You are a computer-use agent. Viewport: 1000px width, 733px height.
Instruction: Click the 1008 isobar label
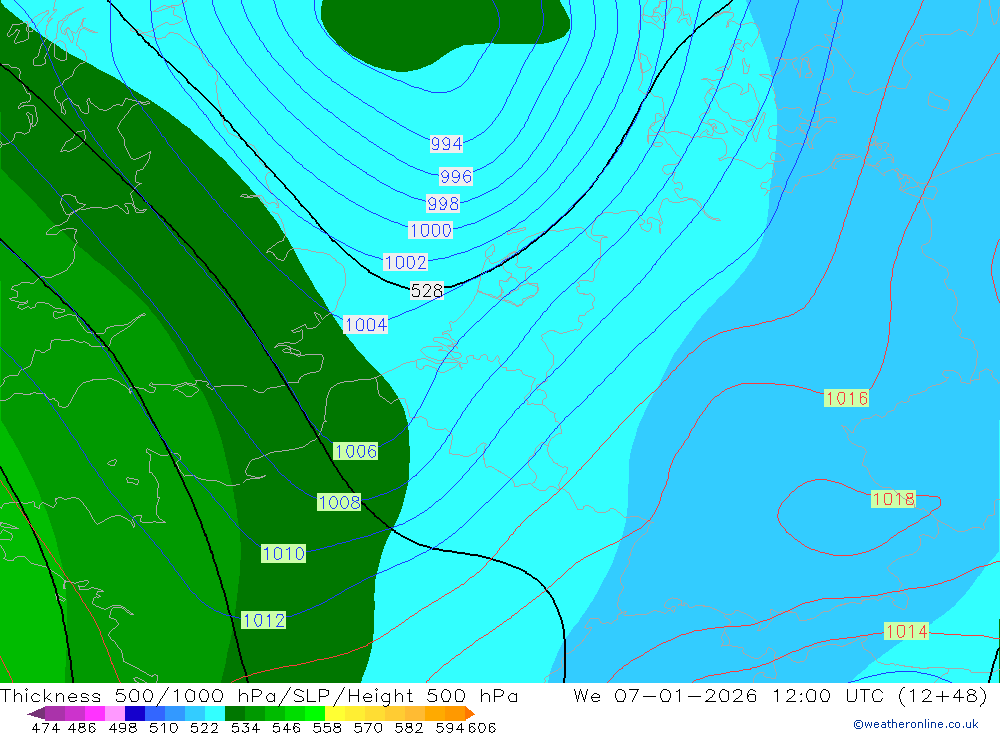(339, 503)
